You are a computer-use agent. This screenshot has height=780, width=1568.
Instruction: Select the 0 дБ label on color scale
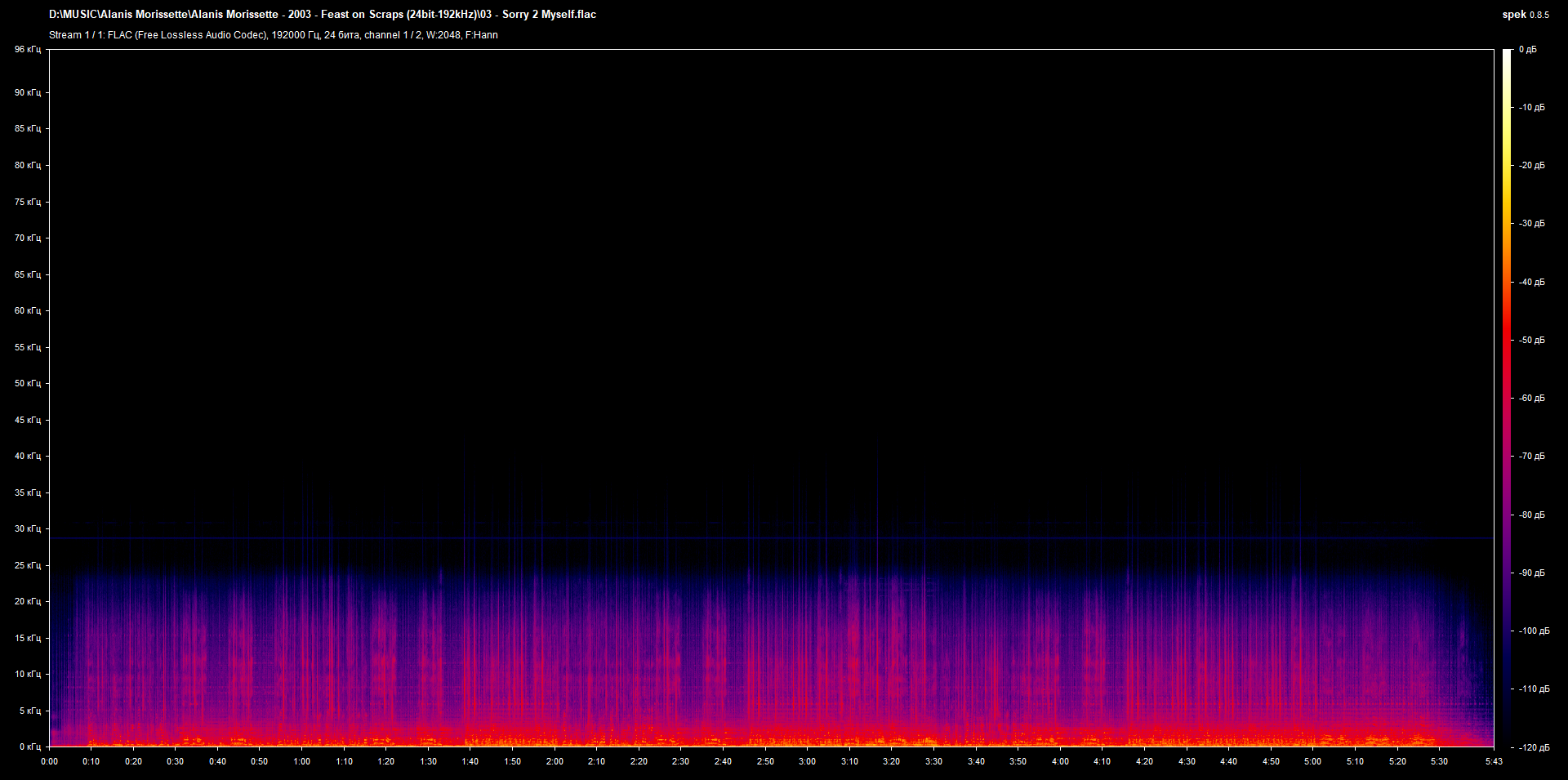(x=1527, y=50)
